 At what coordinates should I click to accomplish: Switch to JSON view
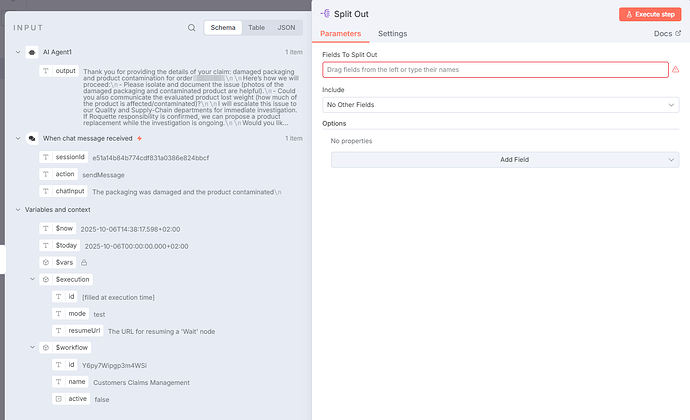(x=286, y=28)
